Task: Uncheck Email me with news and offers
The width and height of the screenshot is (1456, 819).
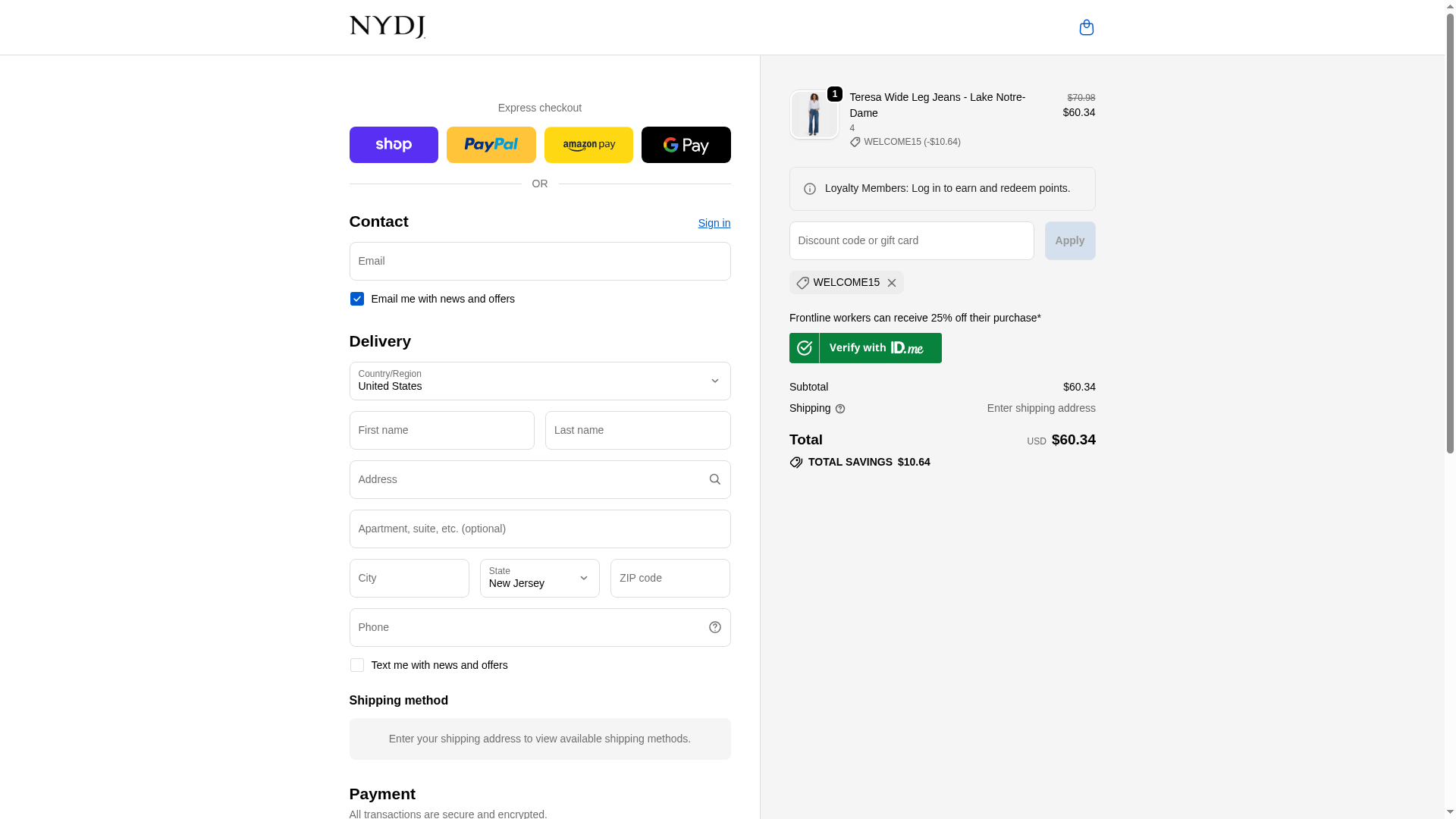Action: tap(357, 299)
